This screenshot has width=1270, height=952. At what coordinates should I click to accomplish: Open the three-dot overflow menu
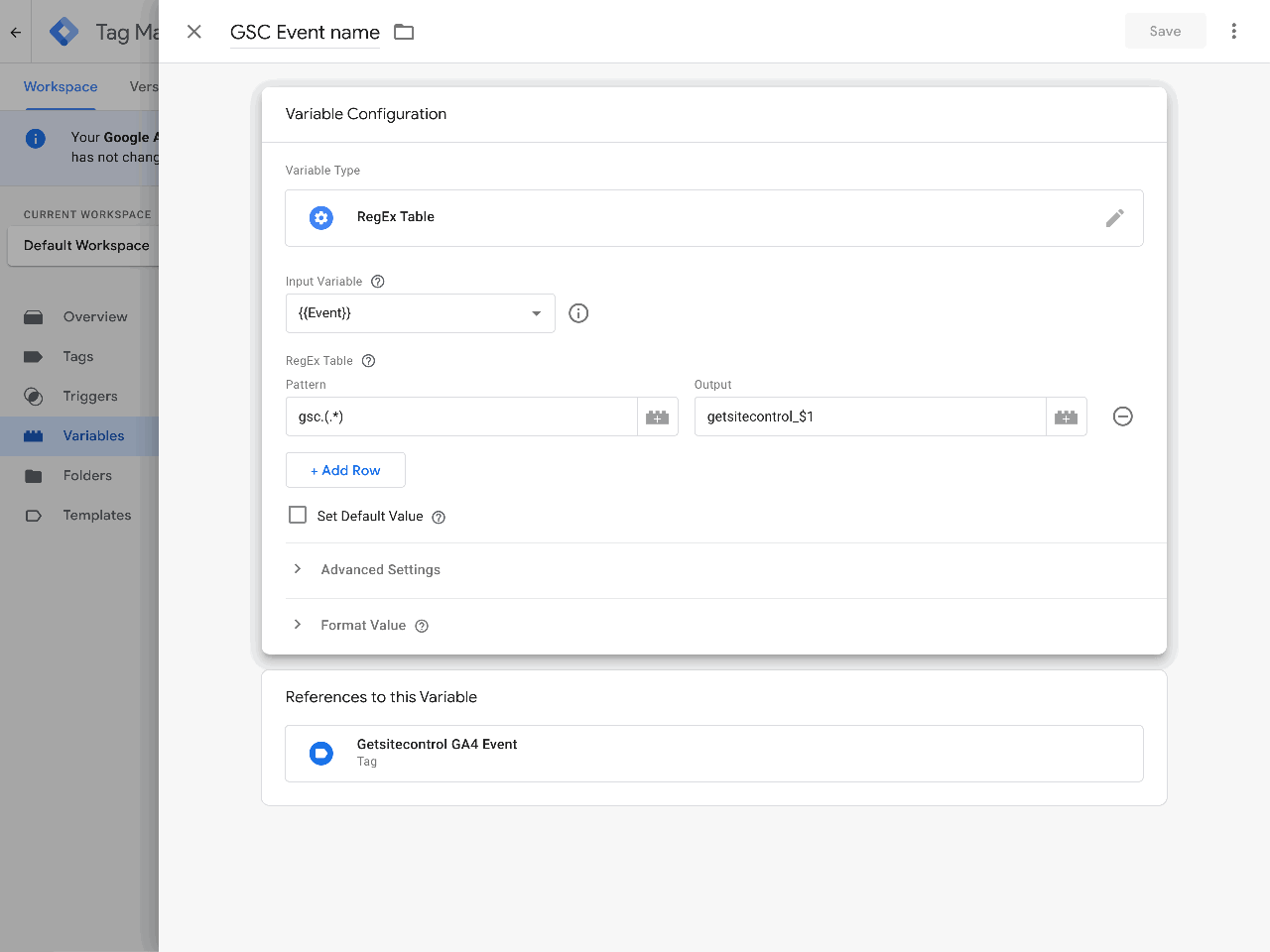pos(1233,31)
